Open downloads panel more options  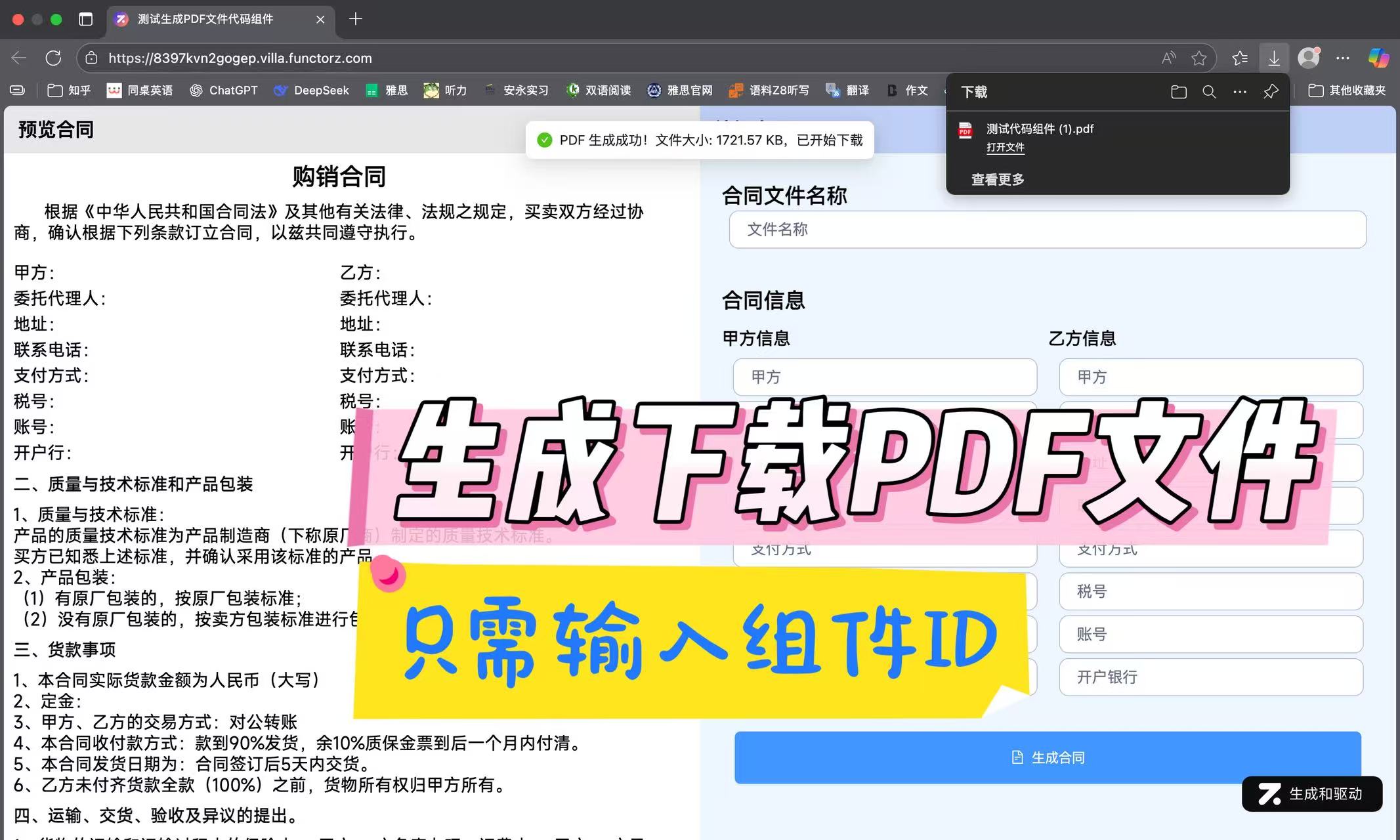tap(1240, 92)
